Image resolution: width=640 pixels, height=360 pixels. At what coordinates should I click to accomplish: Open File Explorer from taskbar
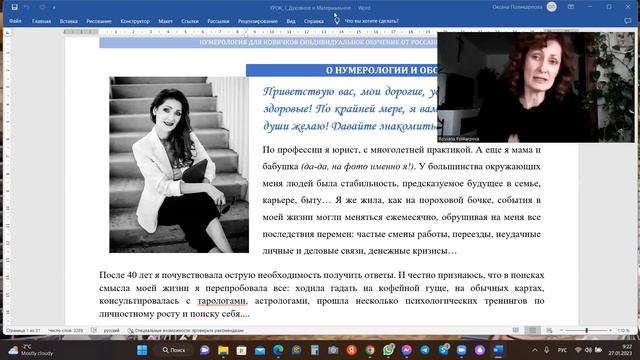[x=223, y=350]
